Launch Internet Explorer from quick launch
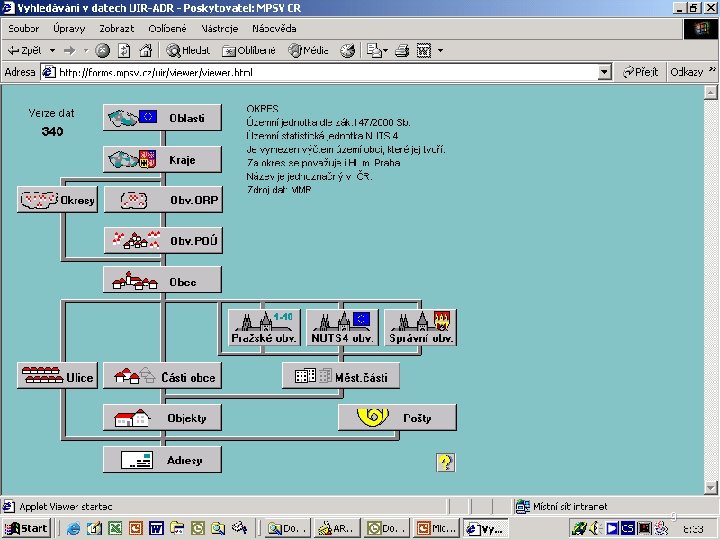The width and height of the screenshot is (720, 540). click(73, 529)
